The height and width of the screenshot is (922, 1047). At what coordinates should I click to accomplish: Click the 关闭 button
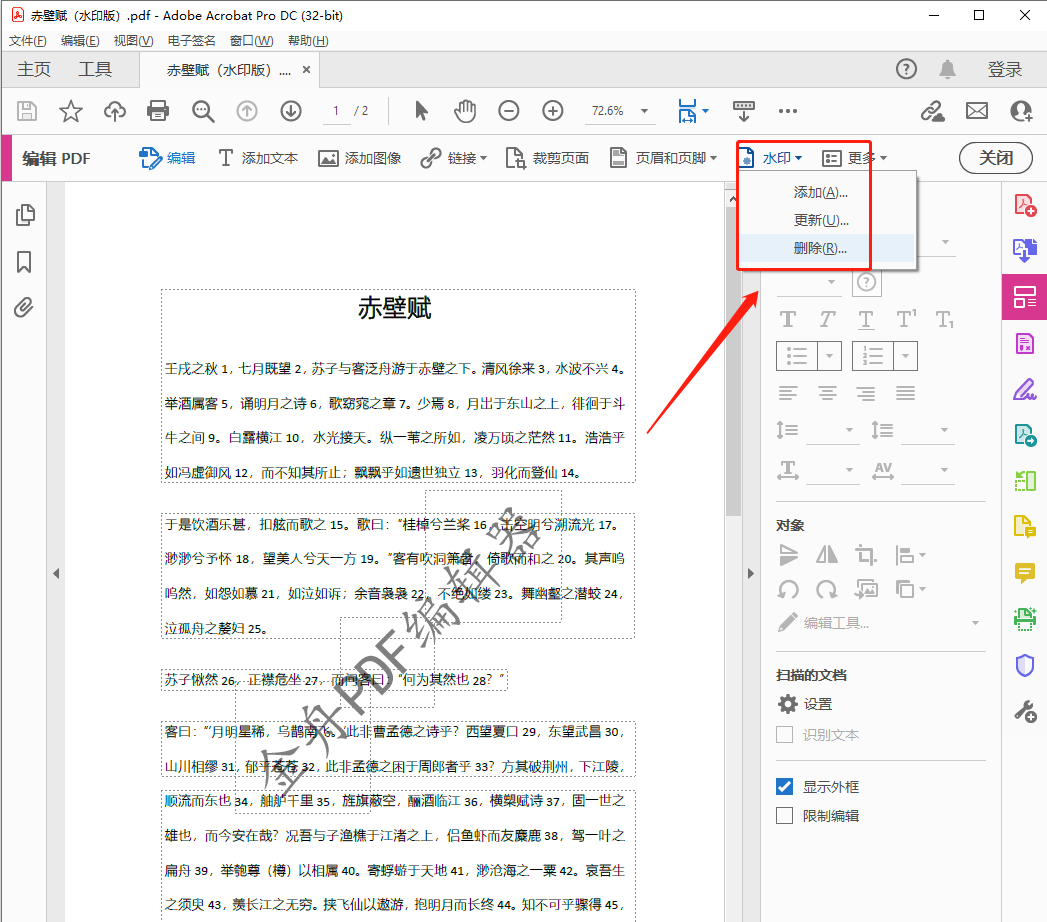[x=996, y=158]
